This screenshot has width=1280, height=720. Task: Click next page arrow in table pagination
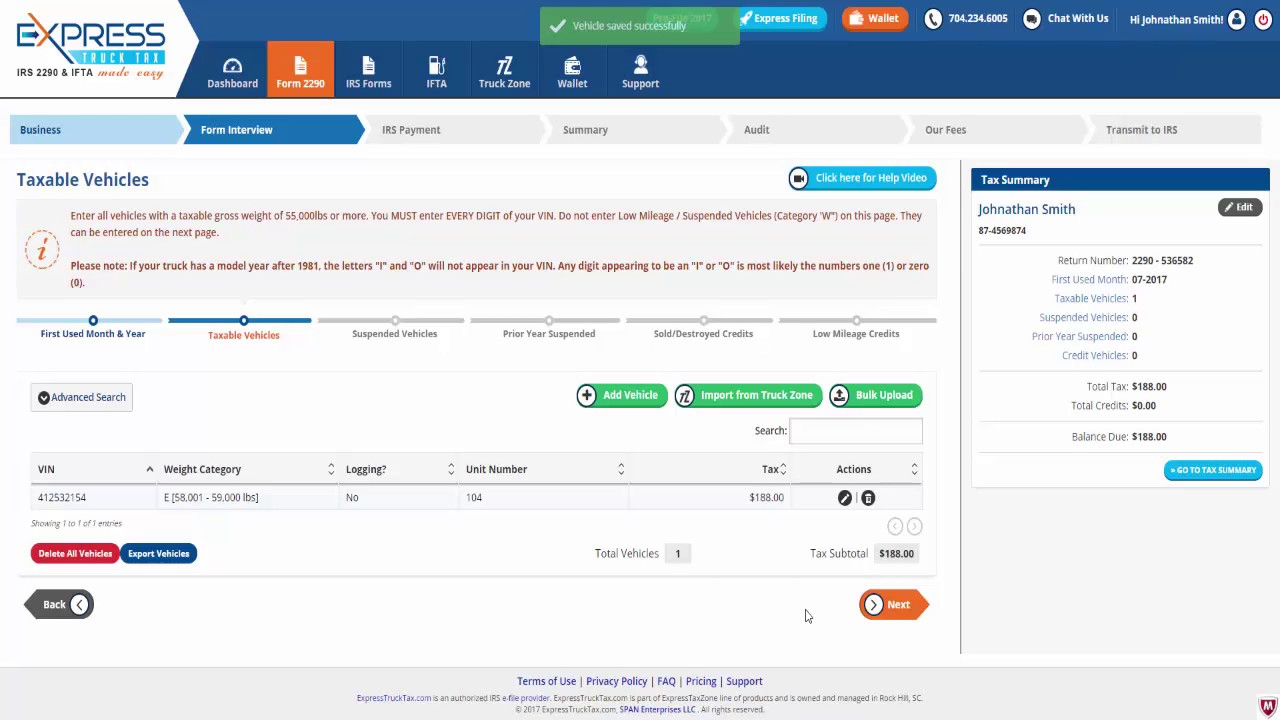click(914, 526)
